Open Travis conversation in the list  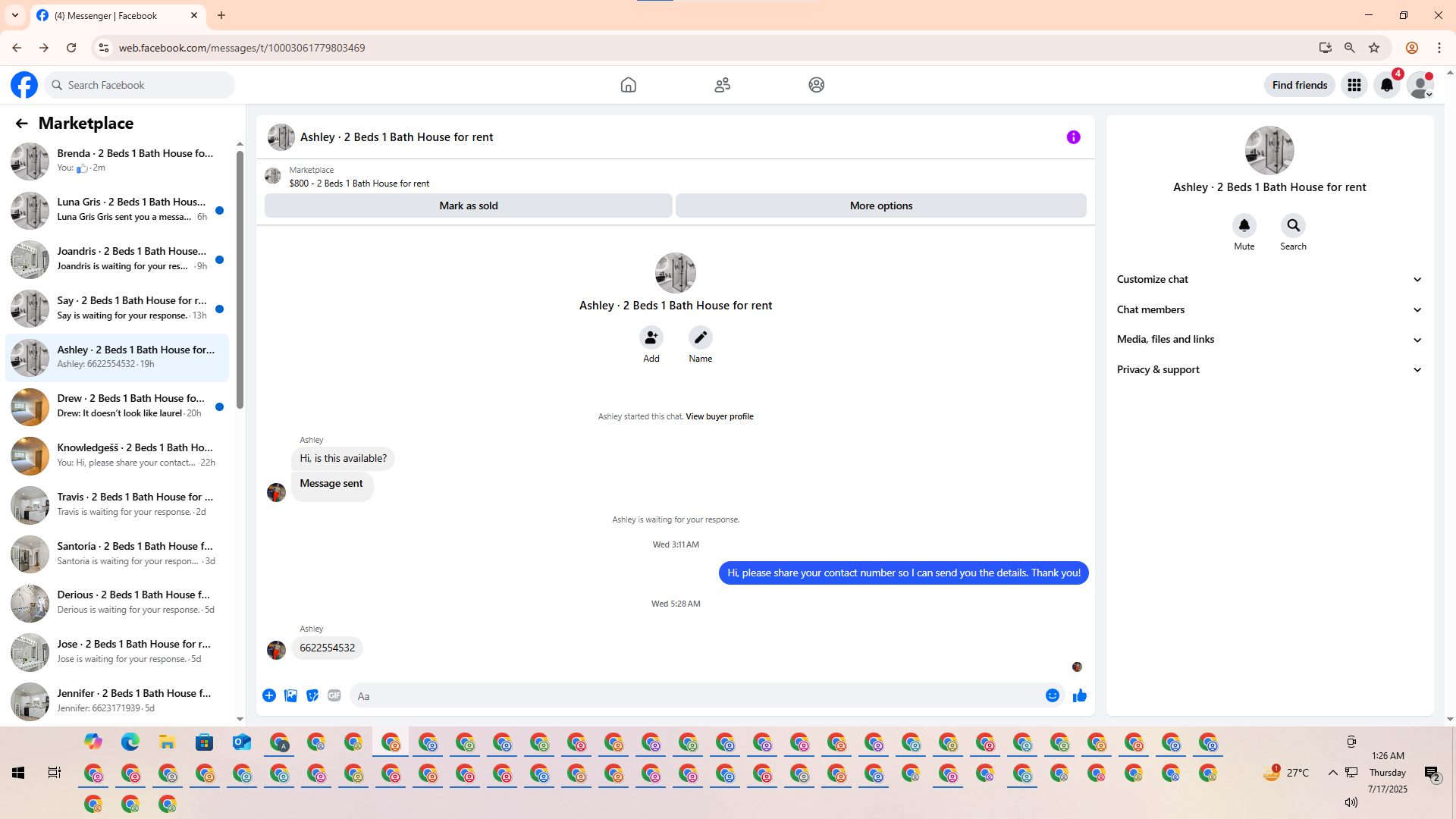[118, 505]
